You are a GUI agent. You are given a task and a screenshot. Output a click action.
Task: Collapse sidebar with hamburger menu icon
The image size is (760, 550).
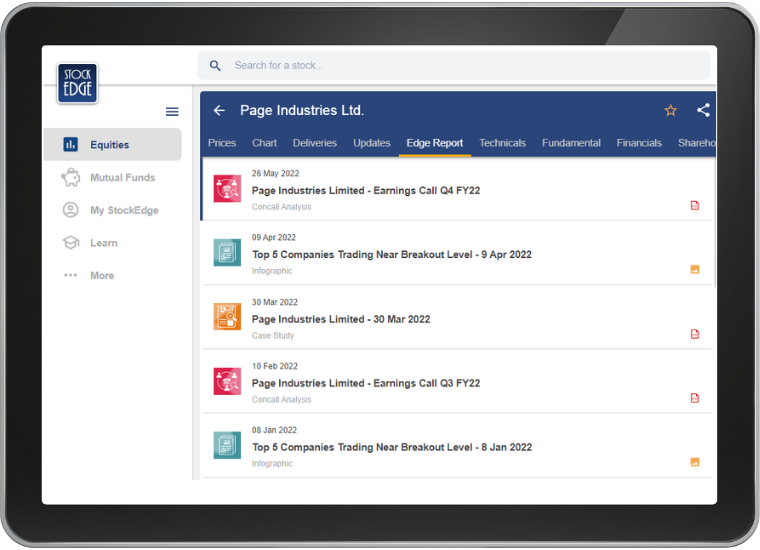point(172,112)
